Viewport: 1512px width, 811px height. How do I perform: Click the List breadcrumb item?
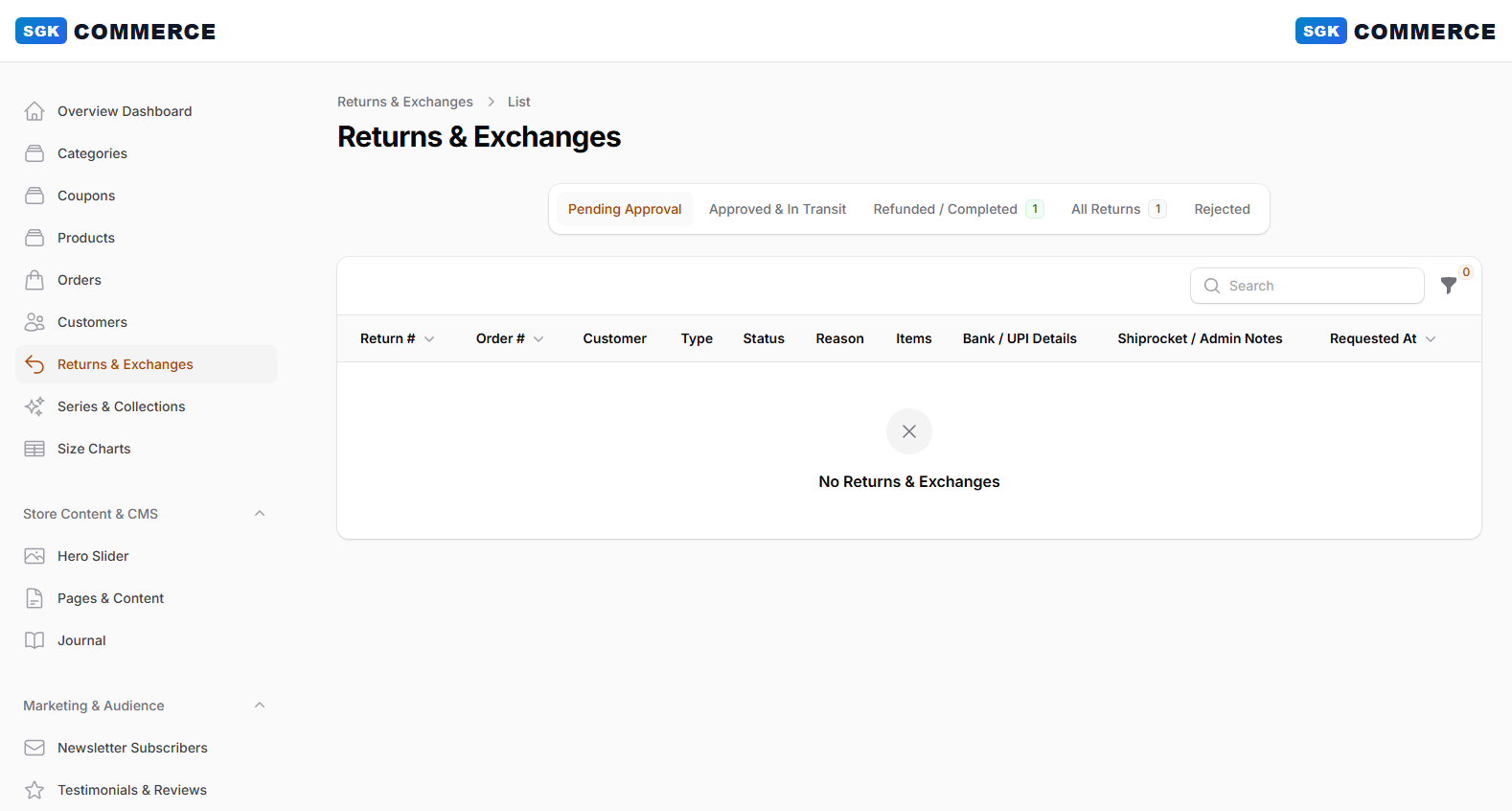coord(518,102)
